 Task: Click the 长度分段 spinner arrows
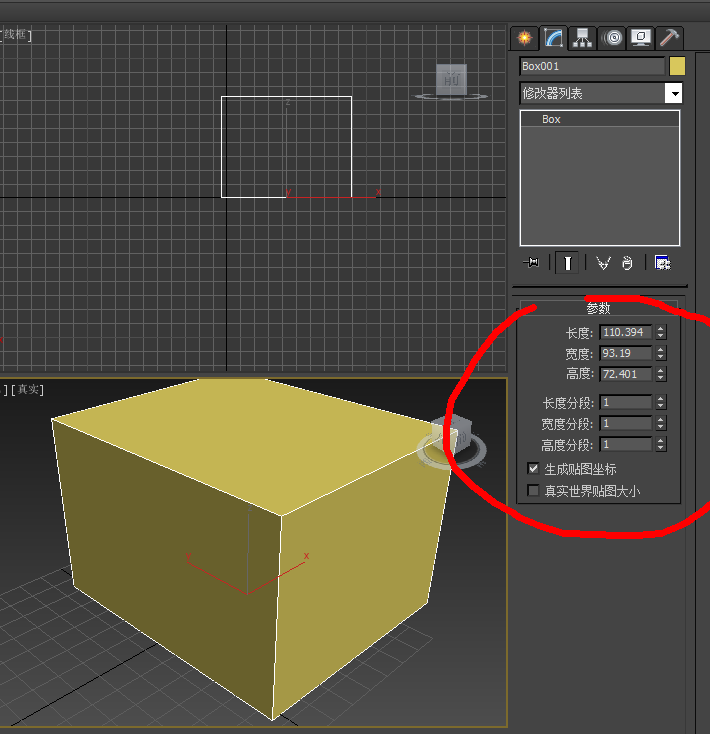click(x=660, y=403)
